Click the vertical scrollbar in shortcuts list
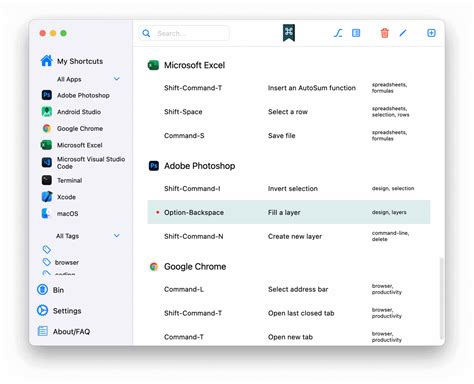The width and height of the screenshot is (474, 384). [441, 298]
